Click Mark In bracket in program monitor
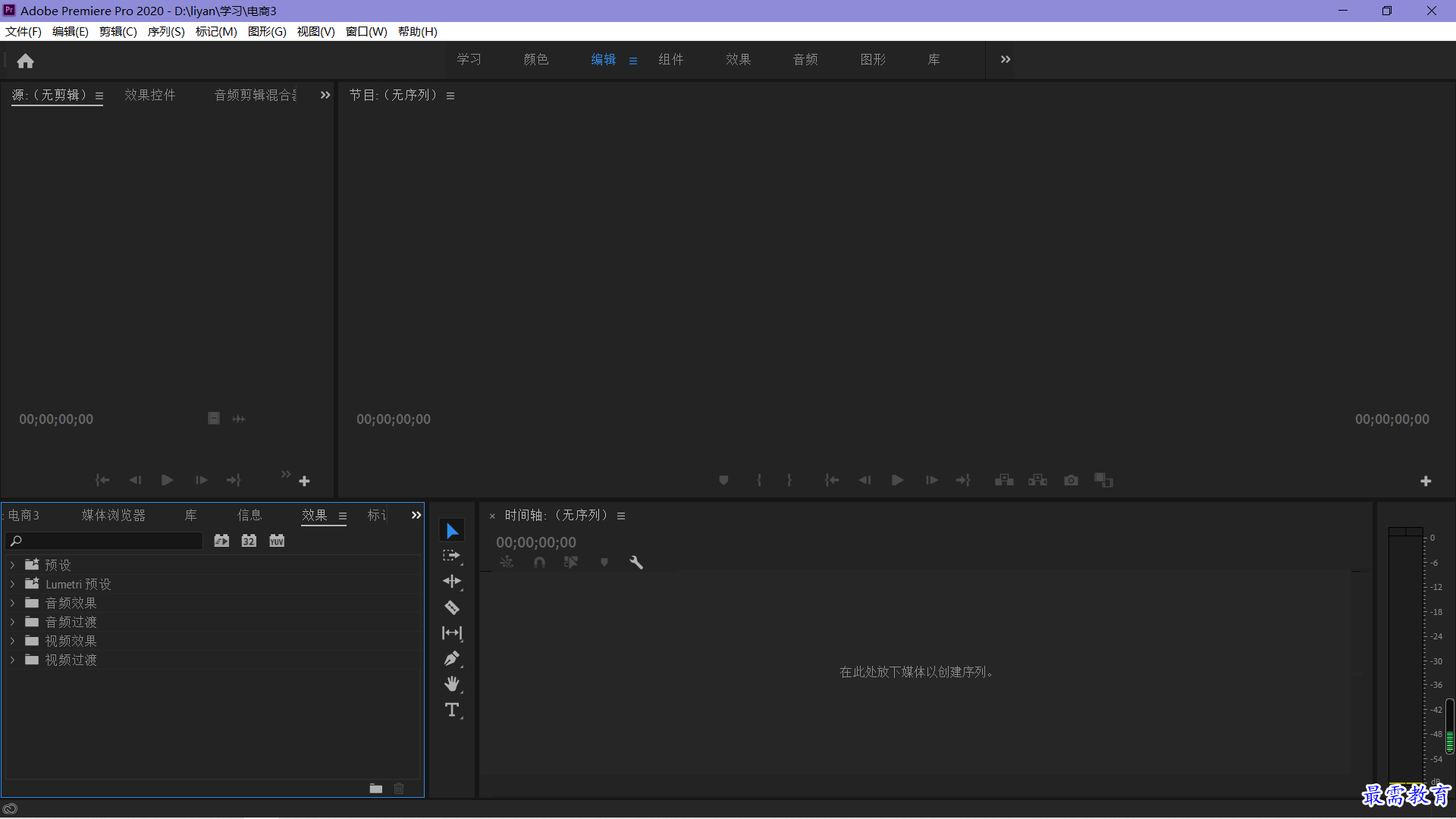The image size is (1456, 819). [758, 481]
